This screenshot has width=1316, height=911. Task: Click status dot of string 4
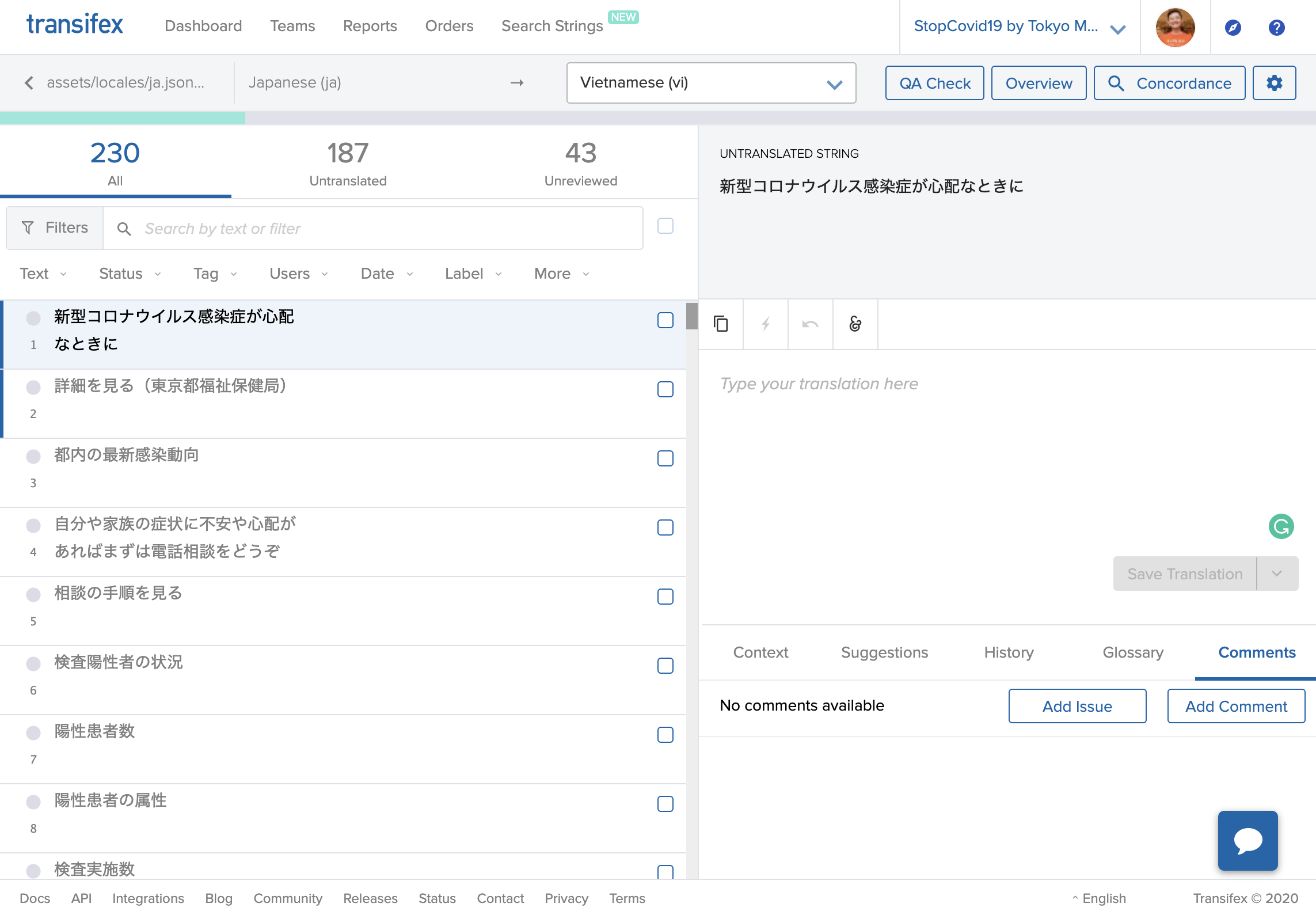[33, 526]
